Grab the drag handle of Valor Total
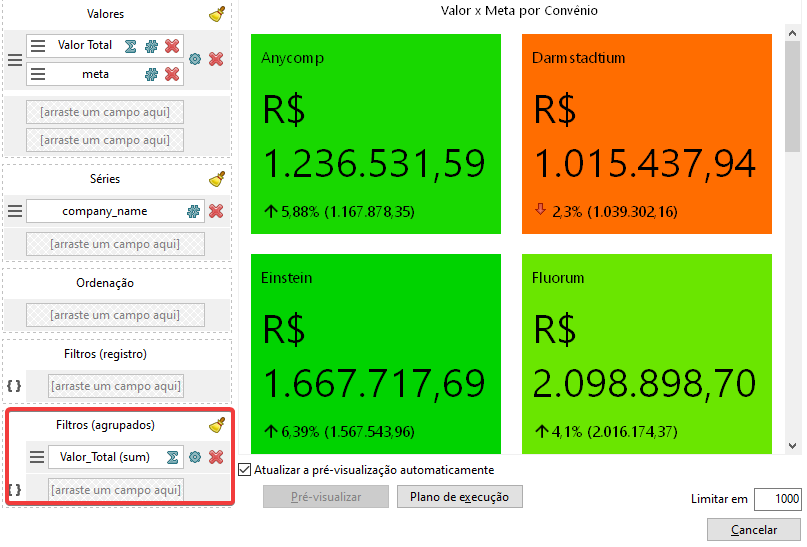This screenshot has width=807, height=547. coord(38,46)
